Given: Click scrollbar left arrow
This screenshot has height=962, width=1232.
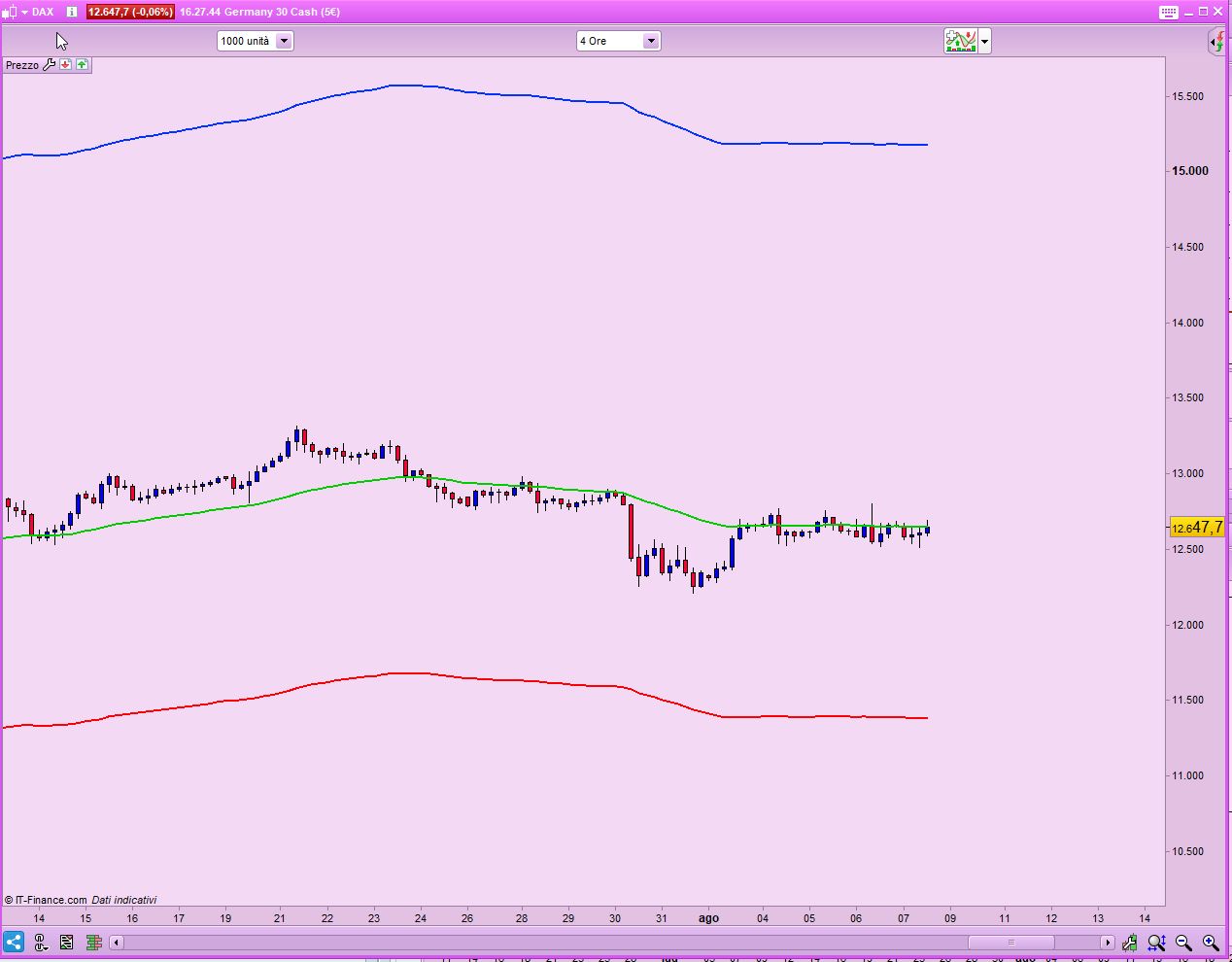Looking at the screenshot, I should coord(117,942).
